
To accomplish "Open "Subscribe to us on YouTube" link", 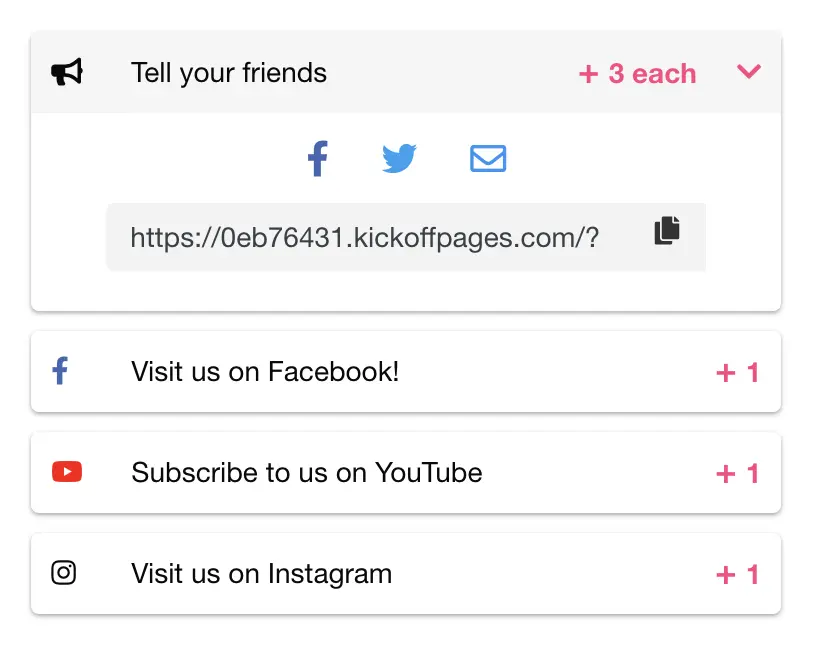I will point(307,473).
